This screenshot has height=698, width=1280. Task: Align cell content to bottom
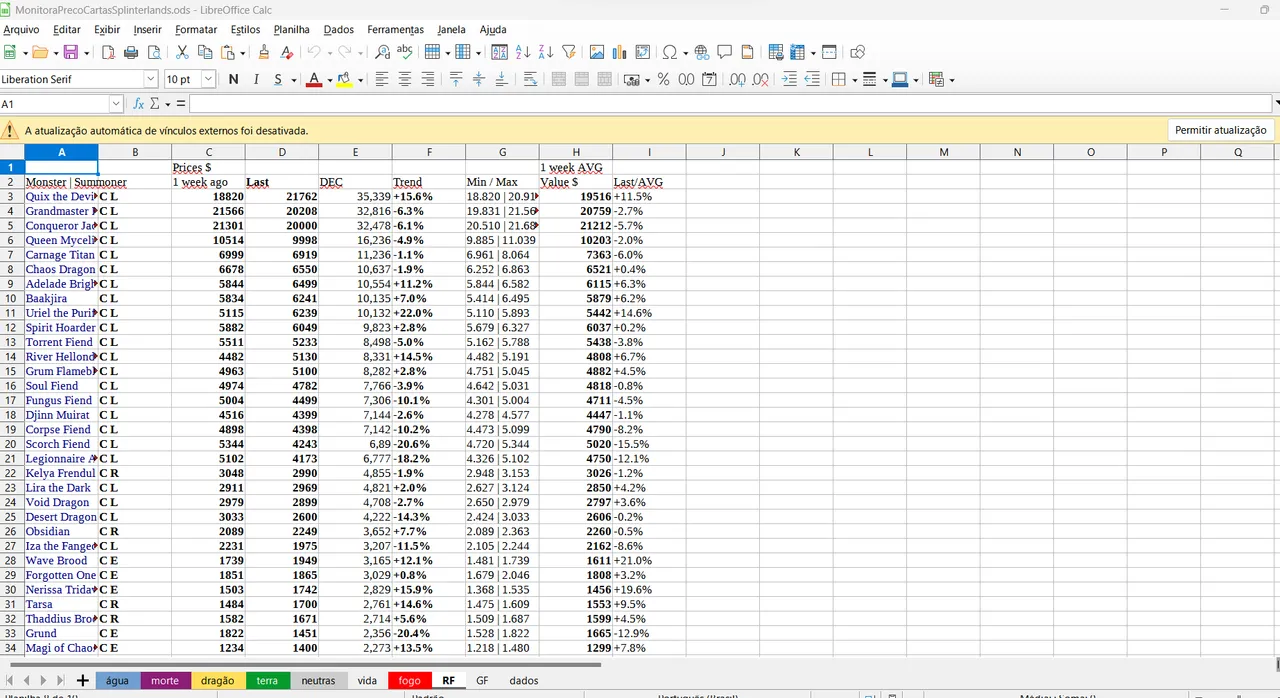coord(502,79)
